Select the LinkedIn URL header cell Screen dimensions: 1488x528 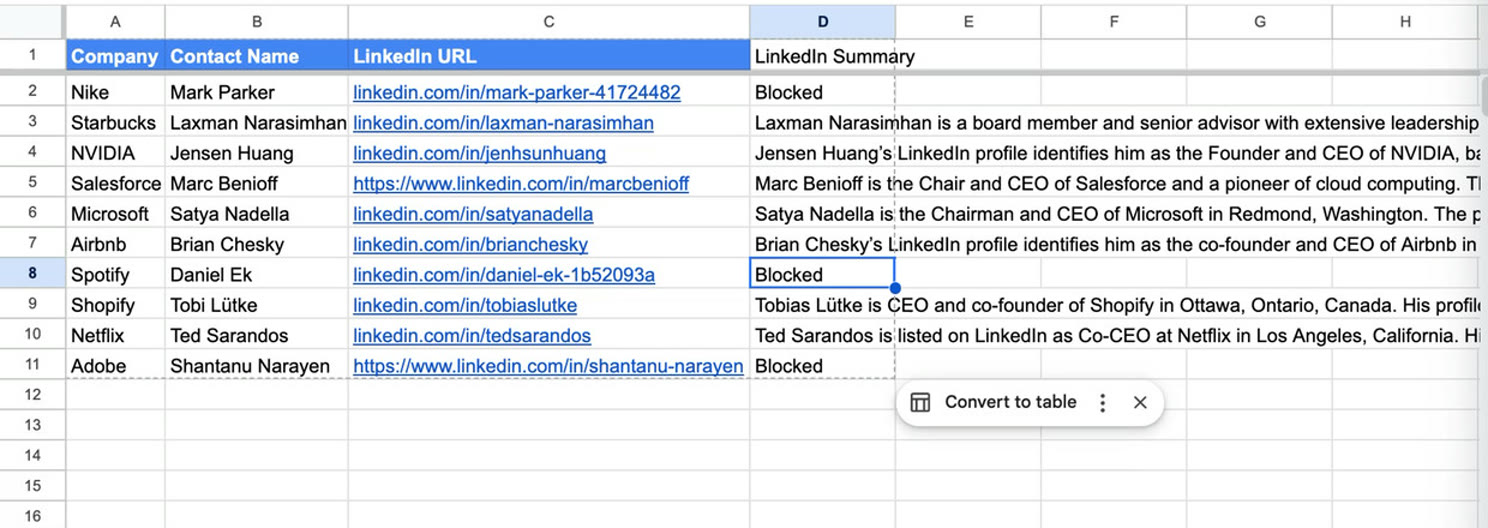pos(549,56)
